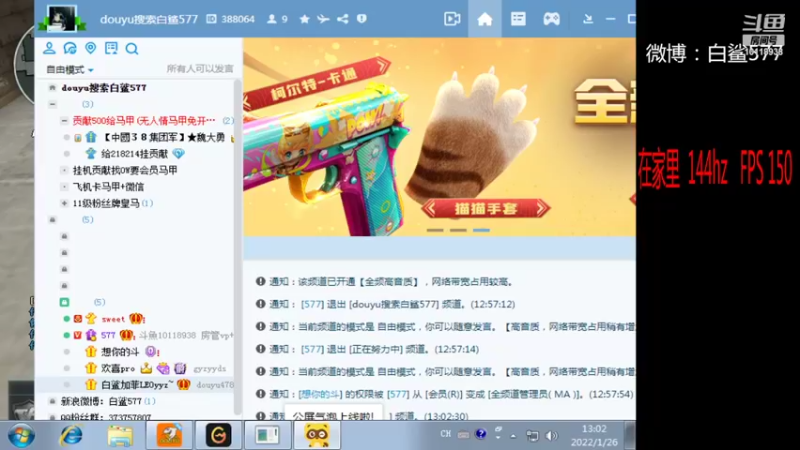Favorite the channel with the star icon
The width and height of the screenshot is (800, 450).
[x=305, y=19]
